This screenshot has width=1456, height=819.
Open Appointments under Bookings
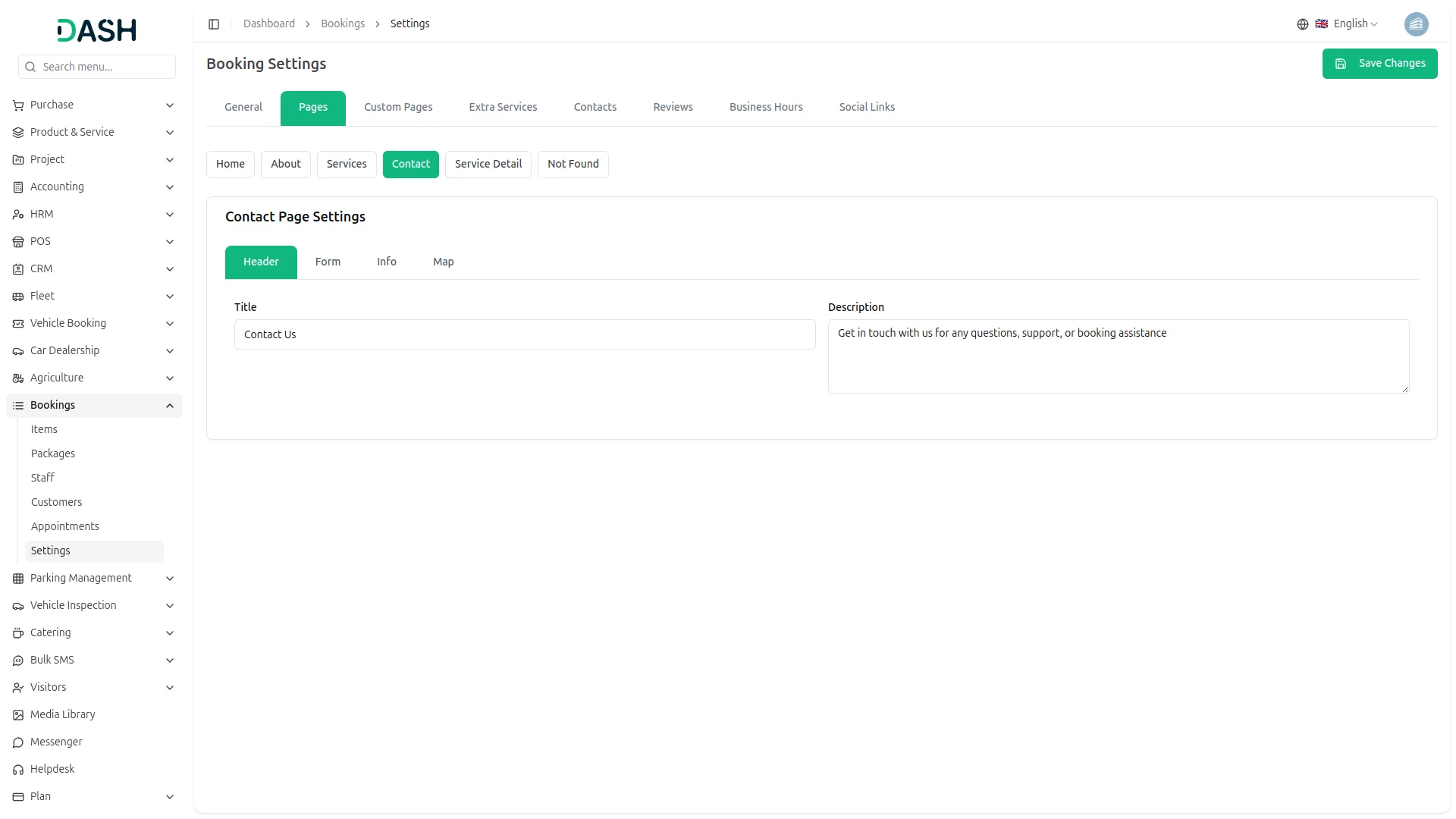[65, 526]
